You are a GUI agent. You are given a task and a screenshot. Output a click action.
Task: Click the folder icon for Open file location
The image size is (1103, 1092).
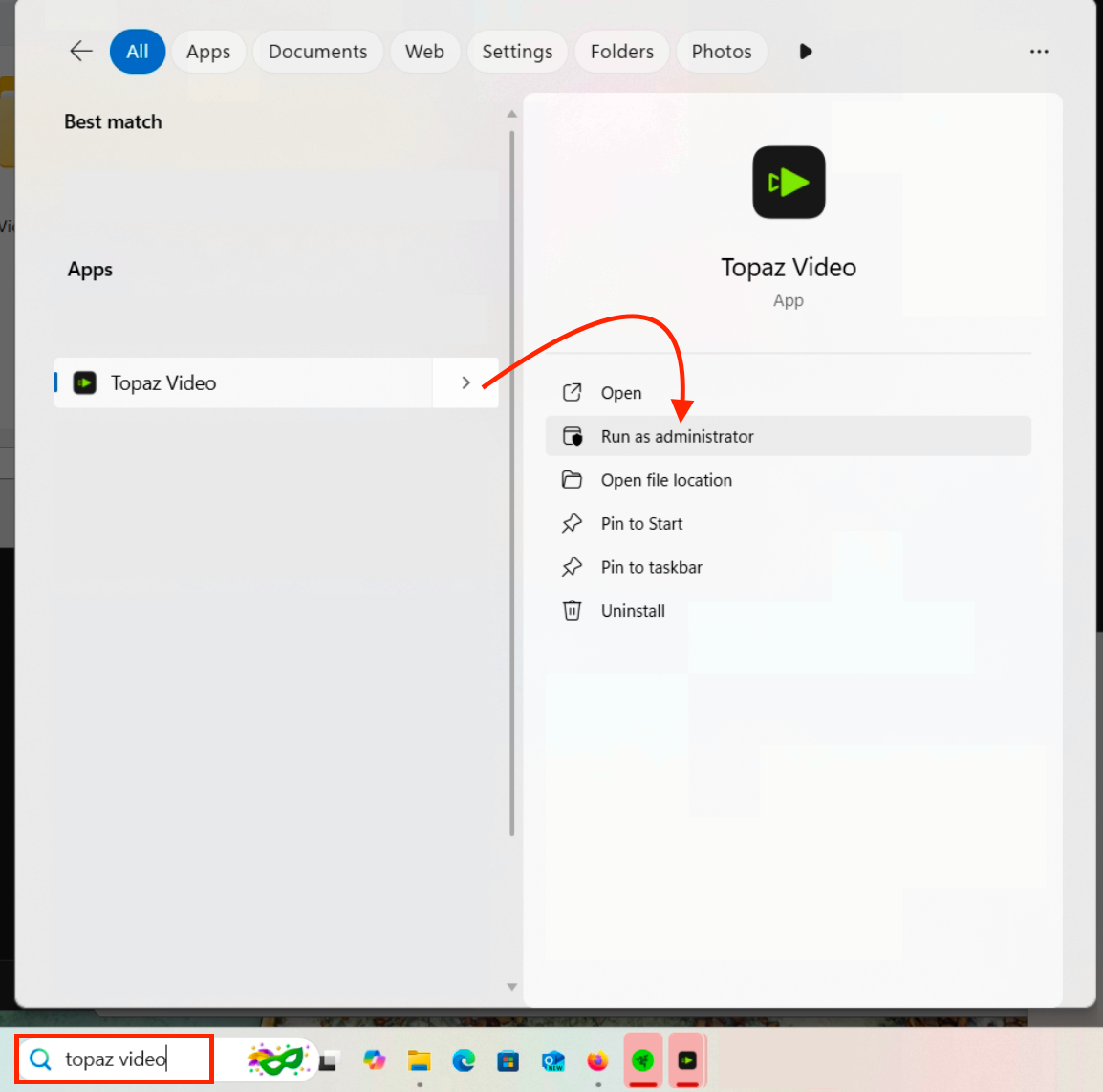(x=572, y=480)
